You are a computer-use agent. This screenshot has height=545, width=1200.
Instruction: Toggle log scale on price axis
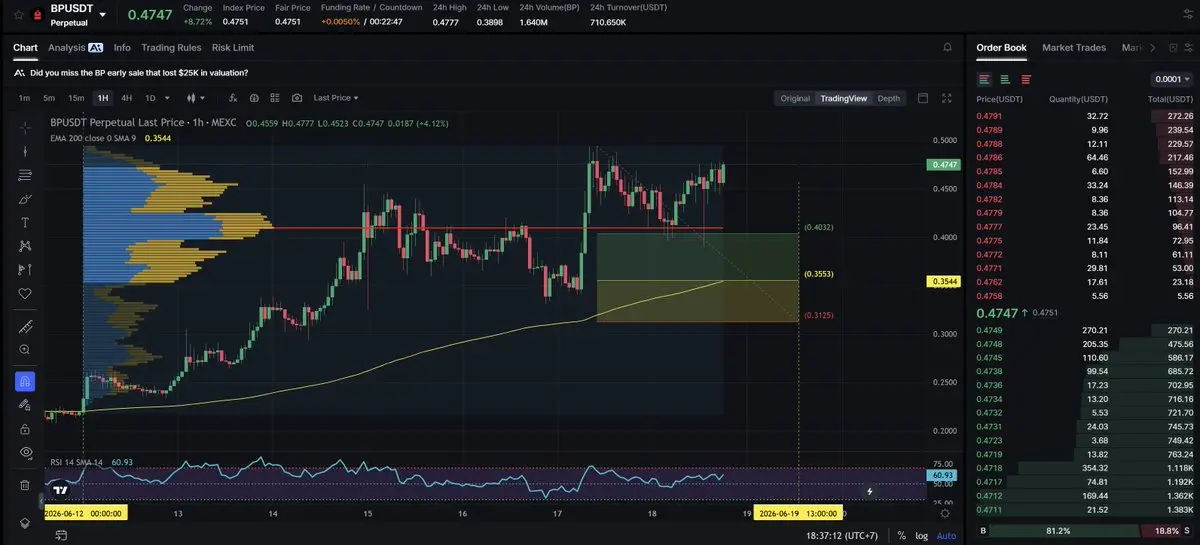(x=920, y=535)
